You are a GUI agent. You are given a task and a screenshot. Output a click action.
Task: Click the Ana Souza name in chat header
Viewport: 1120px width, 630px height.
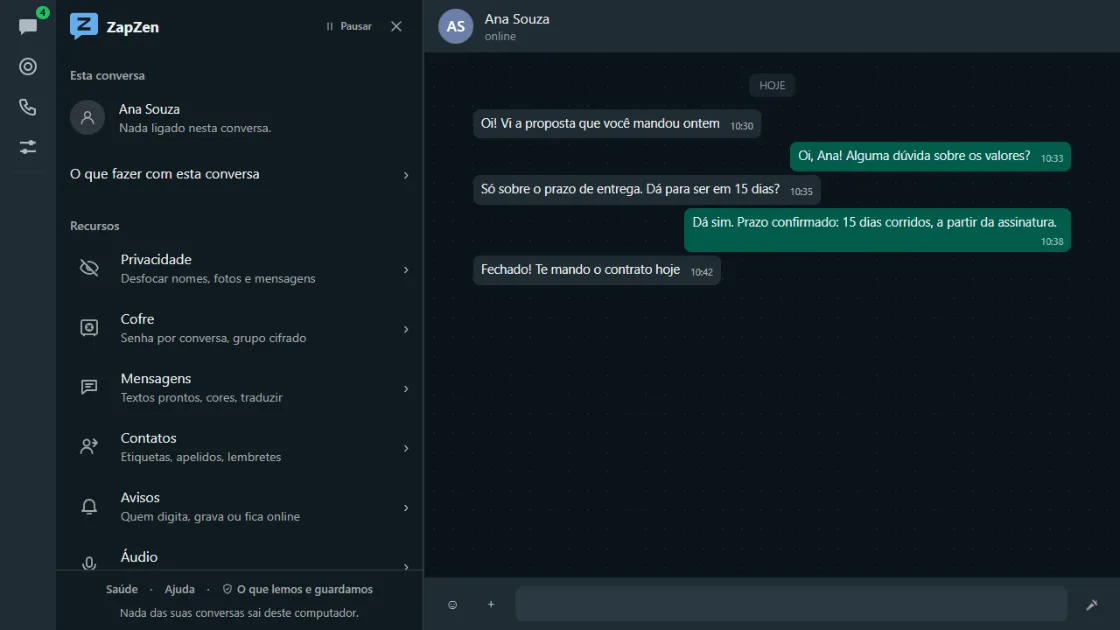coord(517,19)
